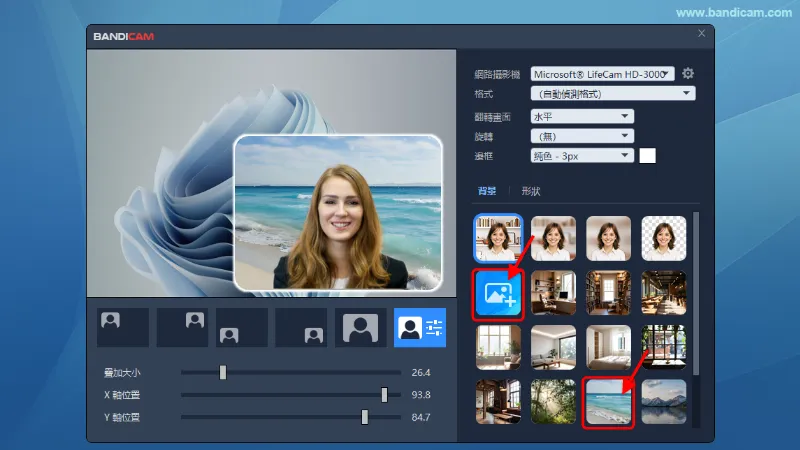Click the overlay size slider handle
This screenshot has width=800, height=450.
pos(223,372)
